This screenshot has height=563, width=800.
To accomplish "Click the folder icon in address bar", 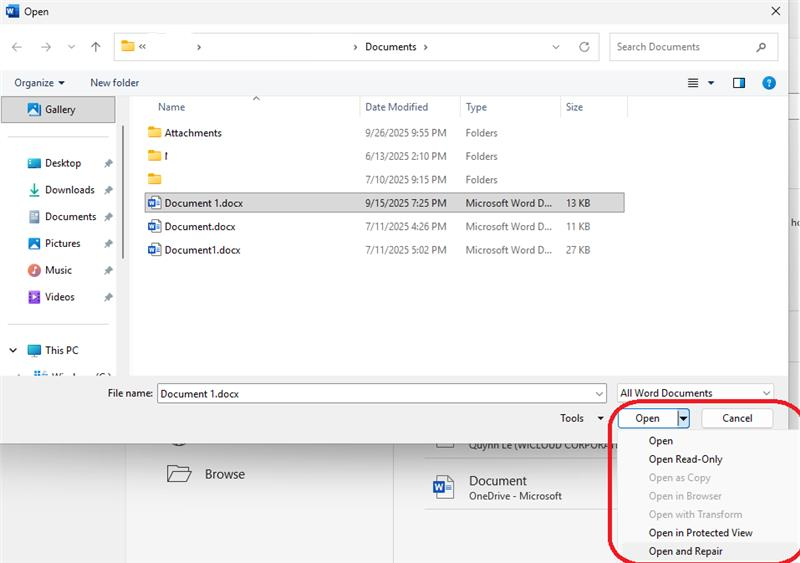I will tap(128, 46).
